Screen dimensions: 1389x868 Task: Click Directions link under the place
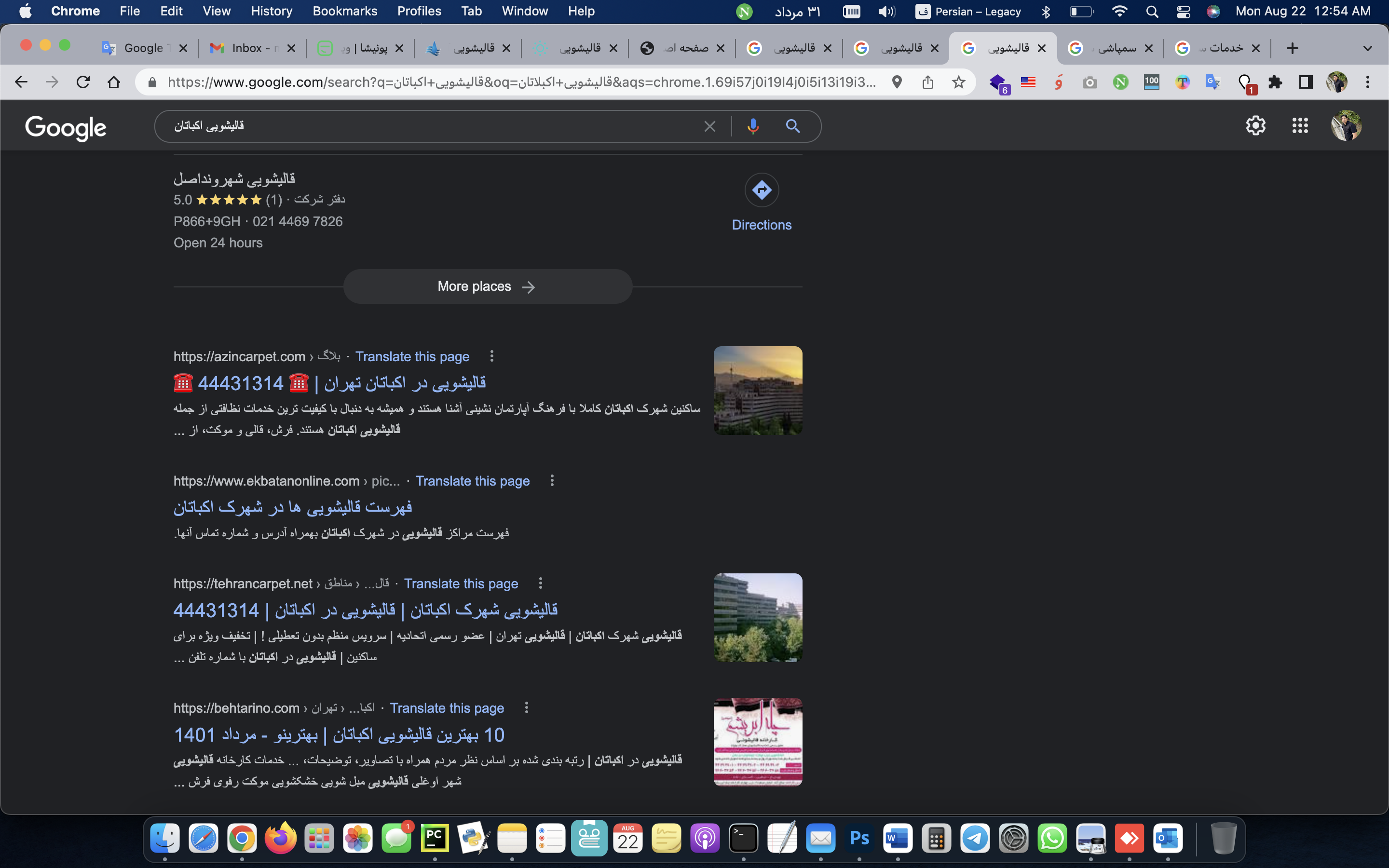coord(762,225)
